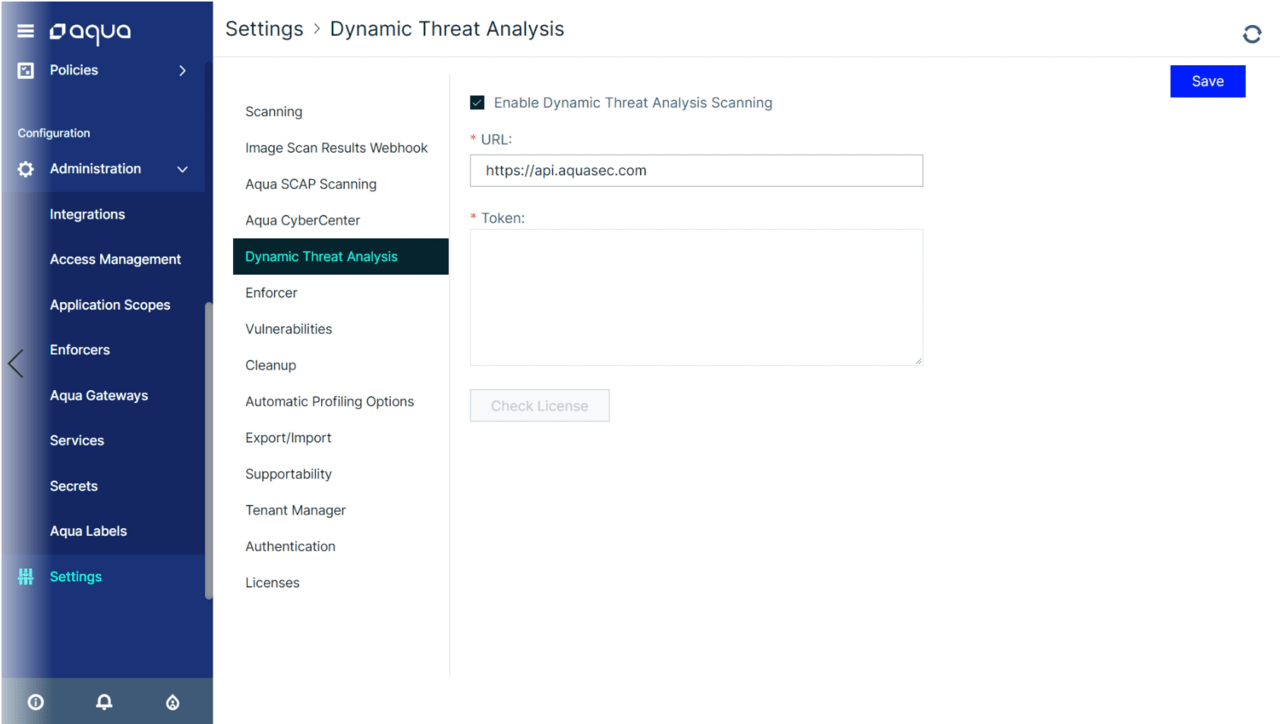Click the Policies sidebar label
The image size is (1280, 724).
coord(74,70)
